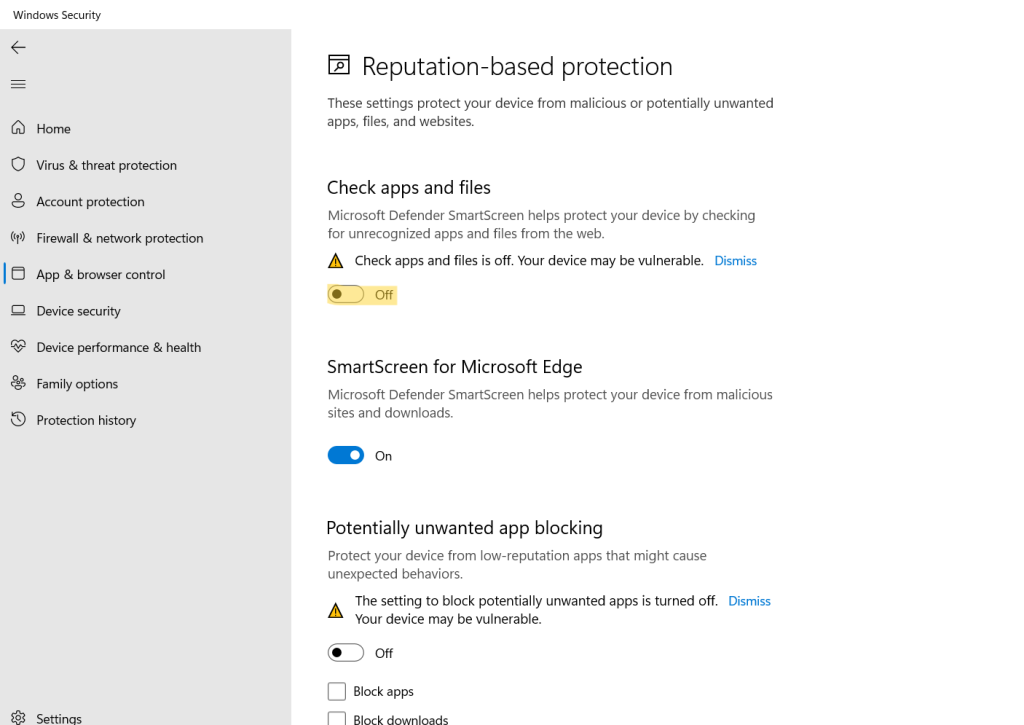Click the Family options people icon

pos(18,384)
